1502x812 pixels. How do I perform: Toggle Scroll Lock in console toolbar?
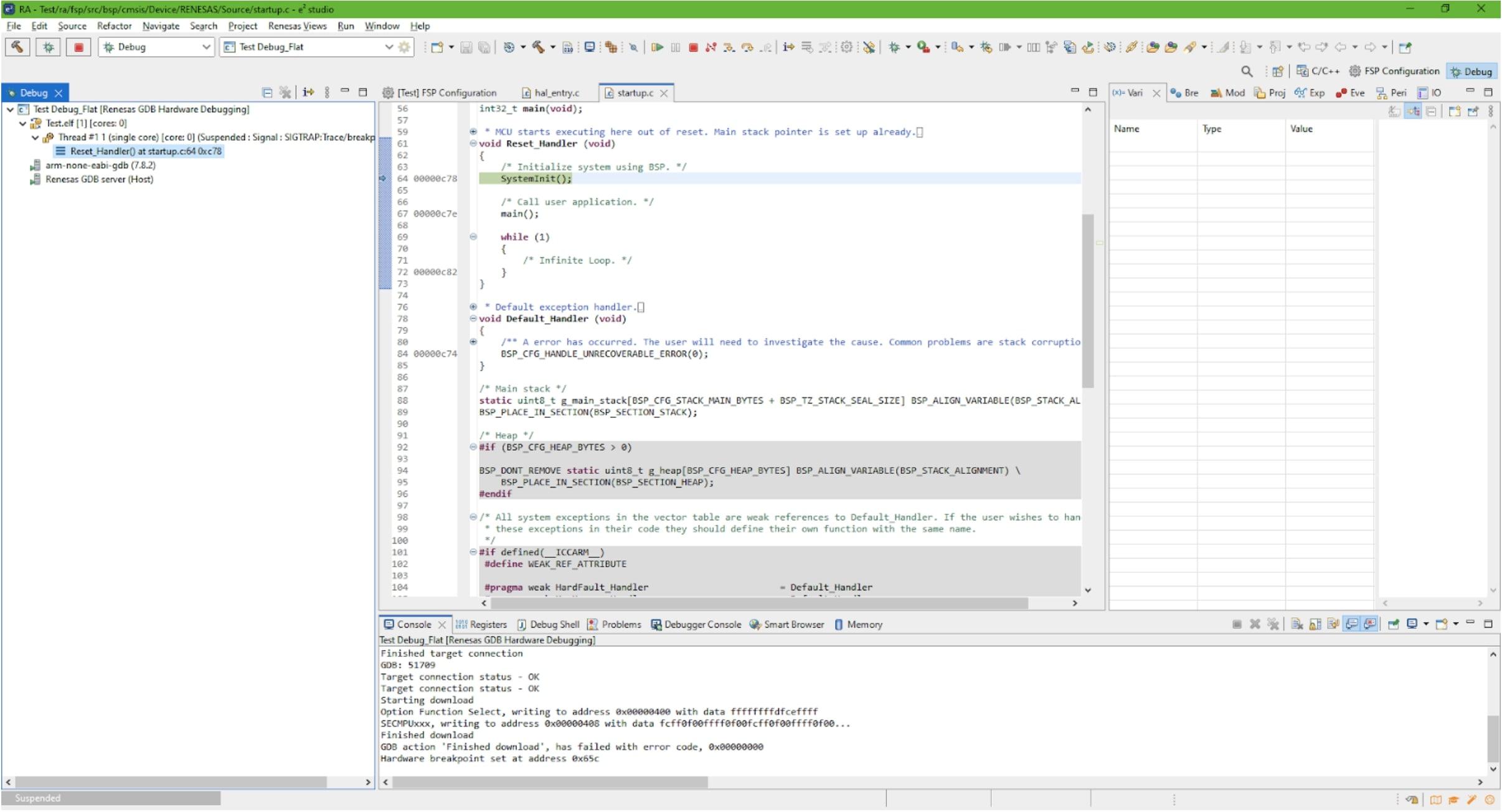1315,625
